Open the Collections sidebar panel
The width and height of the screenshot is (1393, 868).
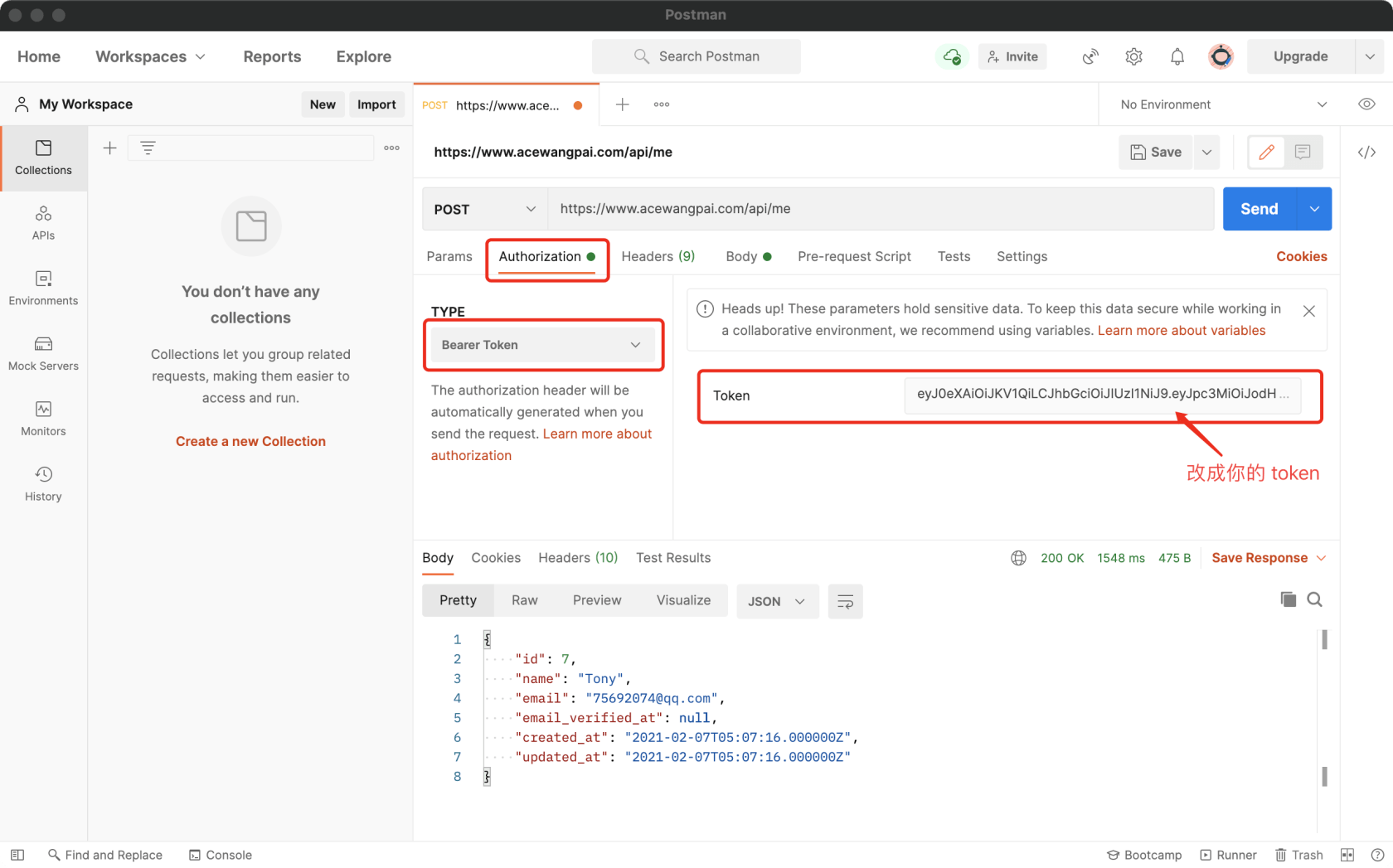(x=43, y=158)
